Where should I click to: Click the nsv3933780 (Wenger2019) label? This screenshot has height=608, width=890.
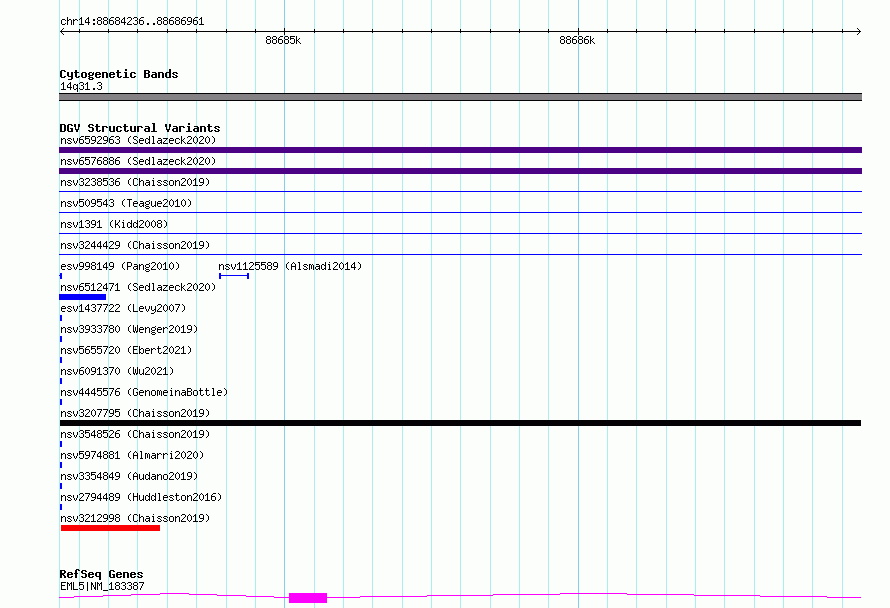pos(129,329)
